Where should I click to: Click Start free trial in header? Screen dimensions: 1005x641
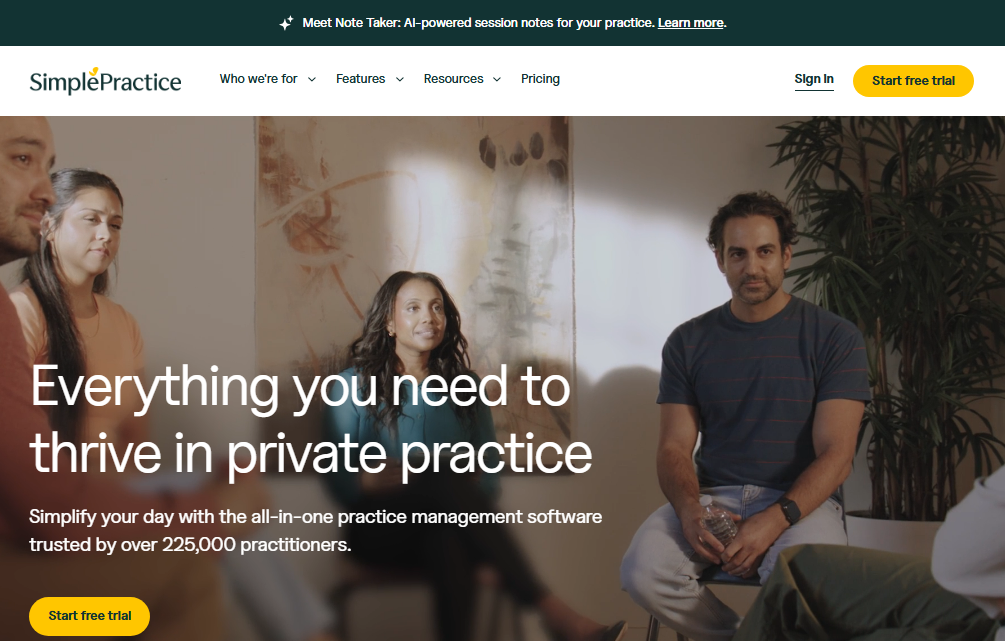(913, 81)
